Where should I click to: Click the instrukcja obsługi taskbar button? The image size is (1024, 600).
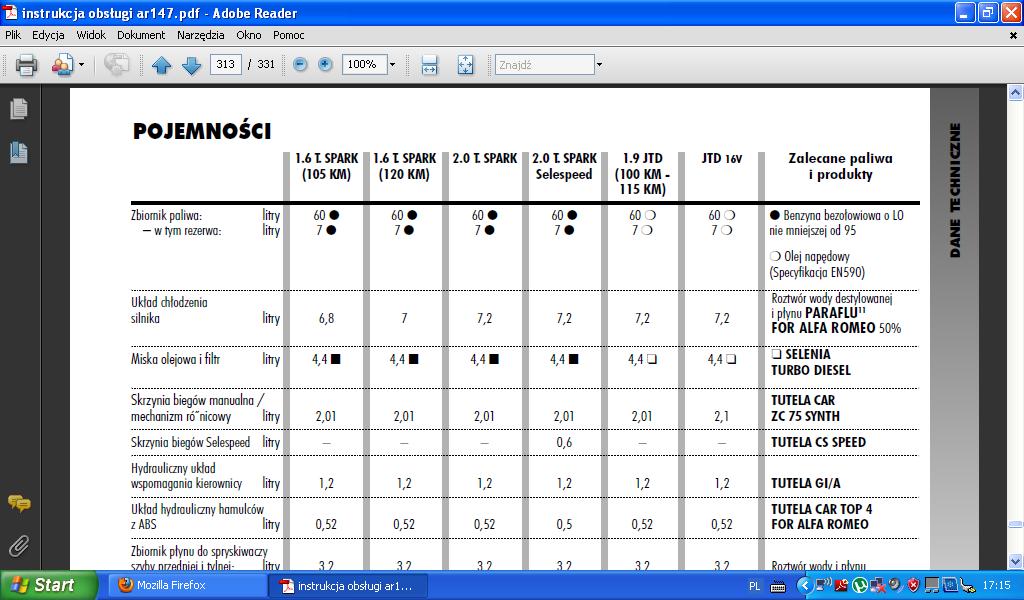coord(351,586)
